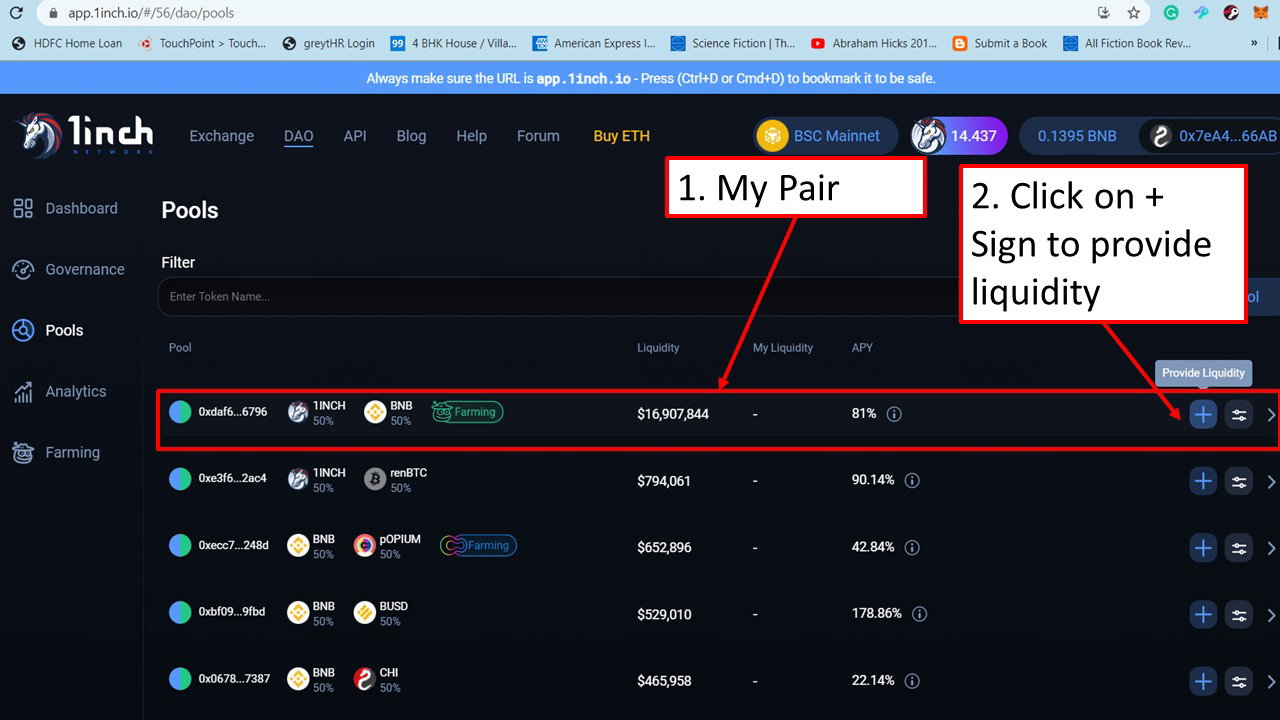The image size is (1280, 720).
Task: Open the Forum nav item
Action: point(538,136)
